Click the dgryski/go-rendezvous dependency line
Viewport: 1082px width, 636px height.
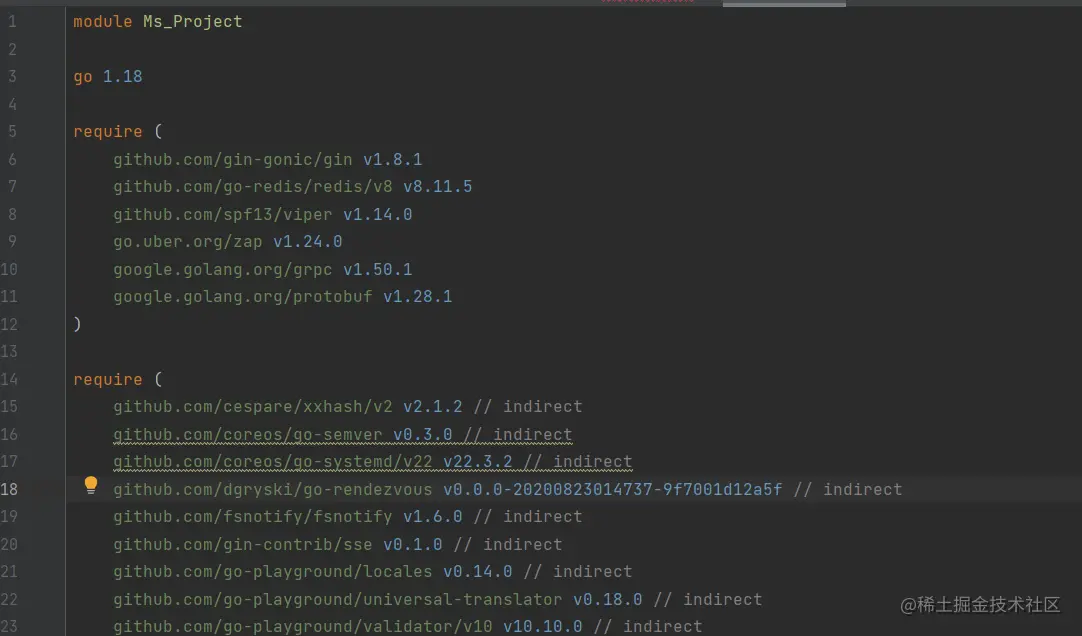[508, 489]
